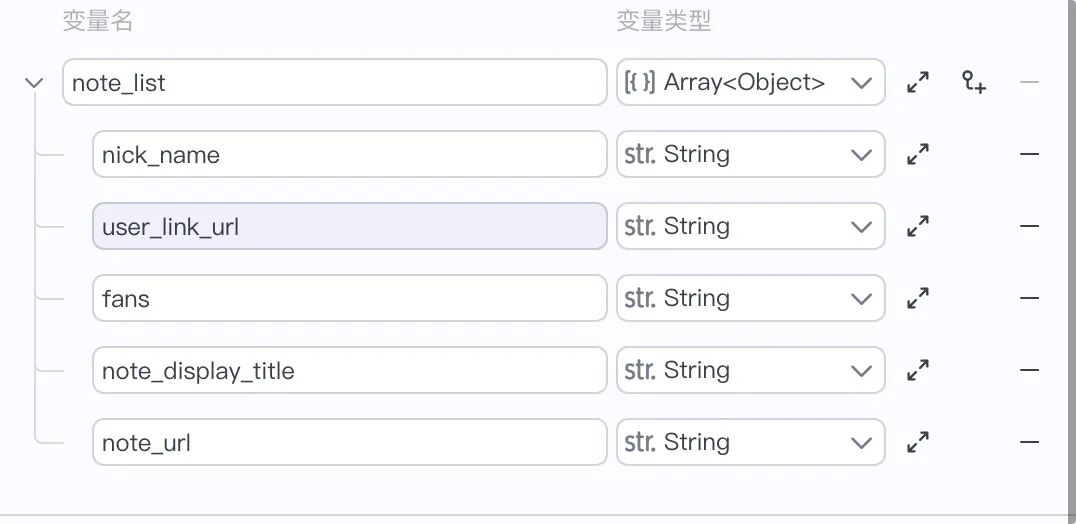Delete the fans variable row
The image size is (1076, 524).
(x=1029, y=298)
